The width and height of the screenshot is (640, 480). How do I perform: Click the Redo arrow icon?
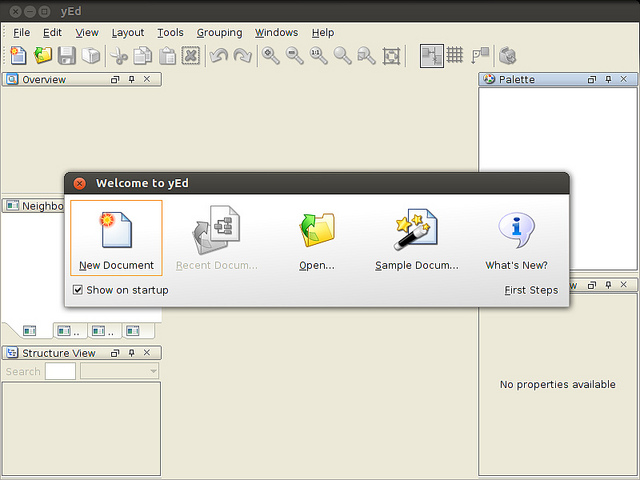pos(242,56)
